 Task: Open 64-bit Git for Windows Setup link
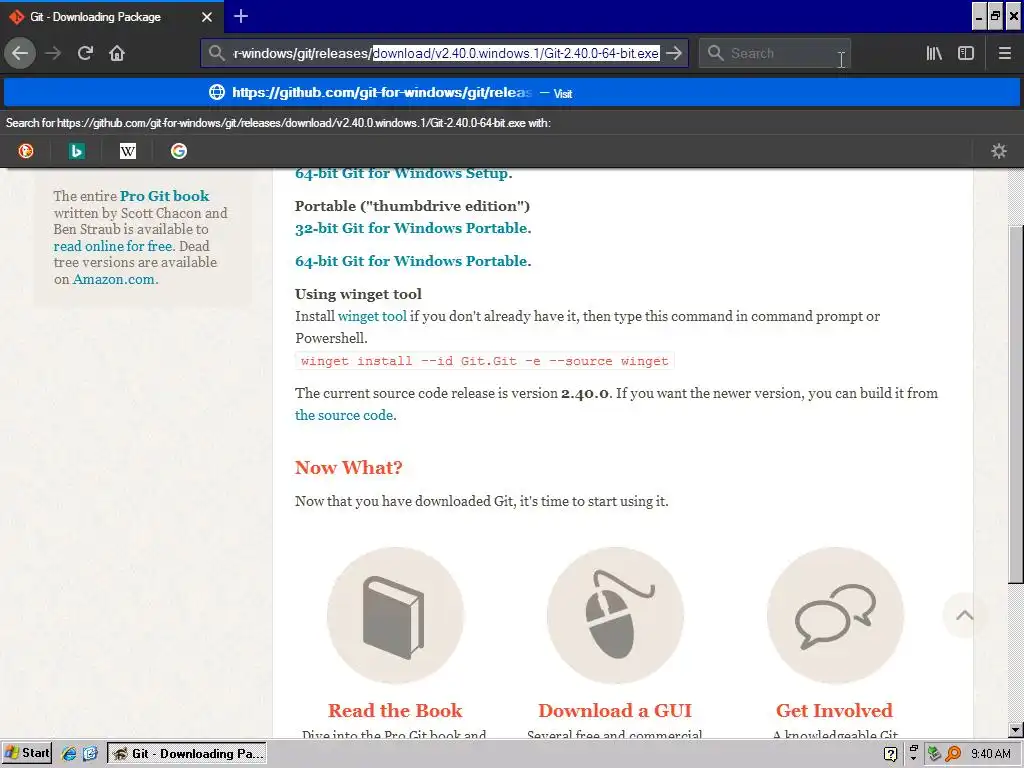(404, 173)
